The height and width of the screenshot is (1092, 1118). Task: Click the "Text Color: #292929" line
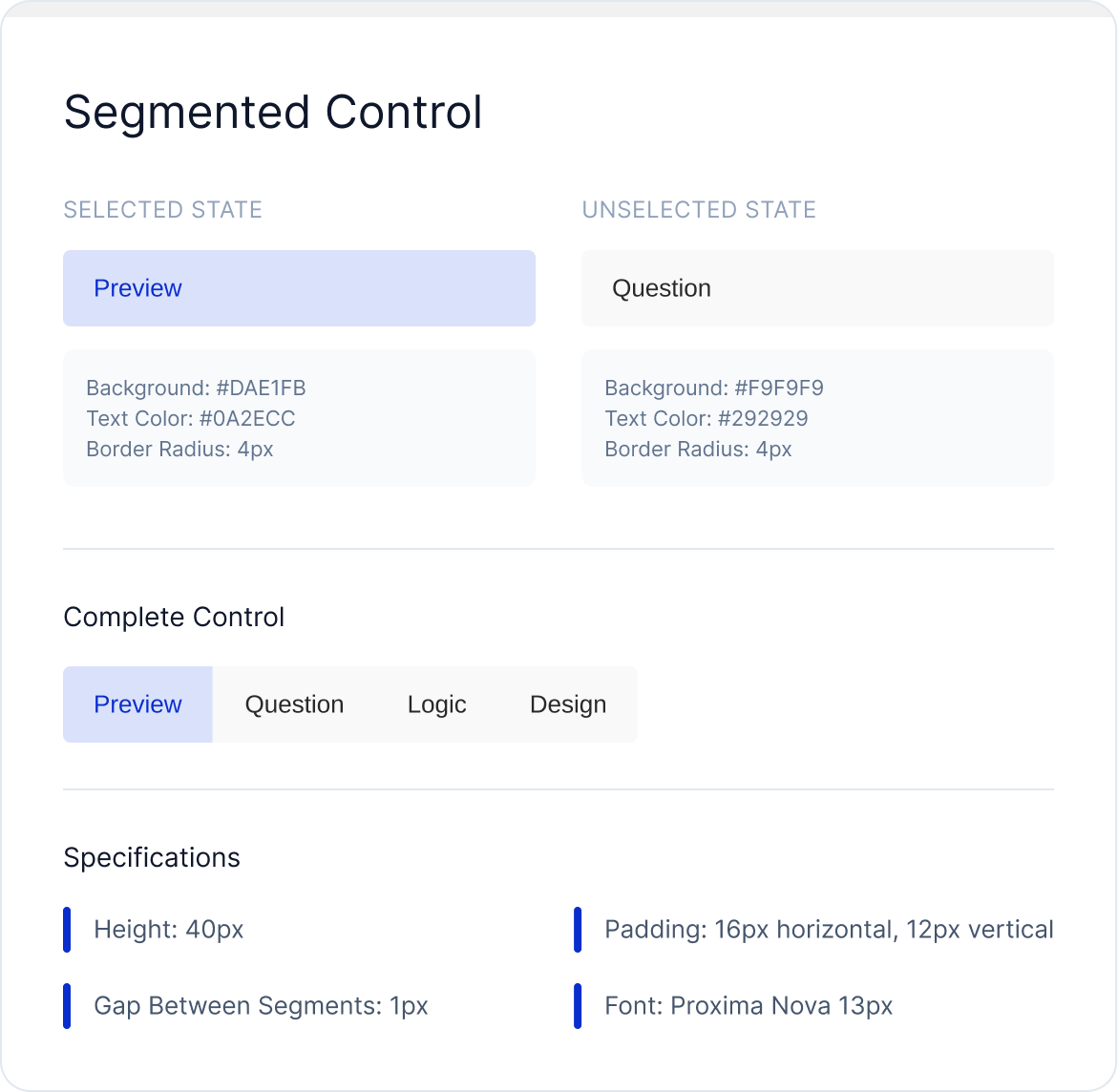[x=707, y=419]
